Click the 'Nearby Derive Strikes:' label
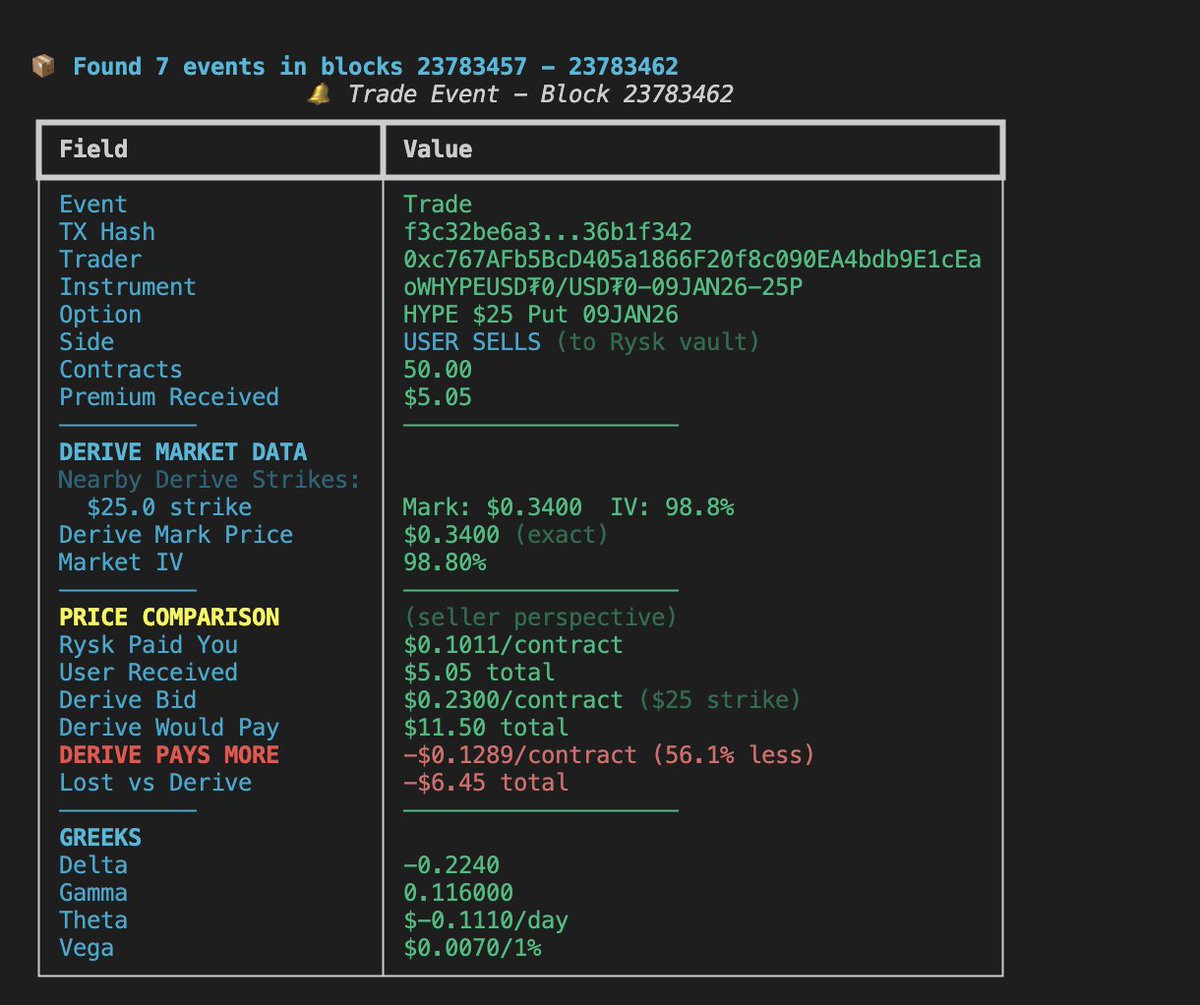Screen dimensions: 1200x1005 point(209,480)
